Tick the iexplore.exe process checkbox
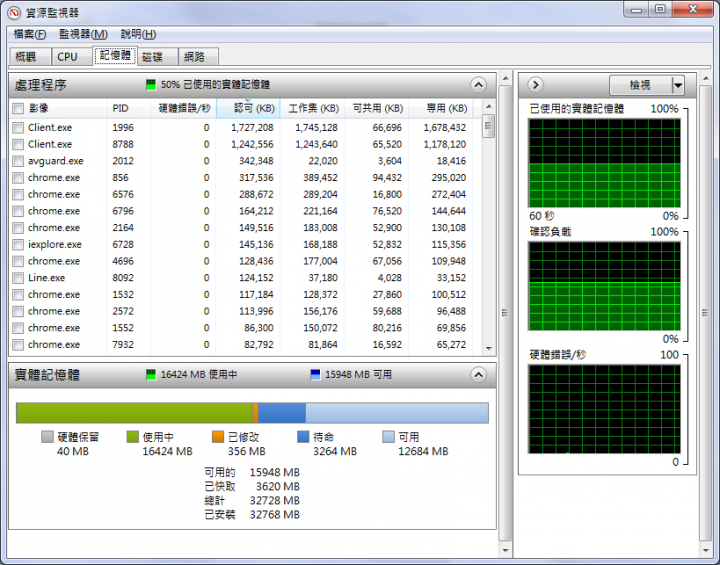The image size is (720, 565). click(x=18, y=245)
